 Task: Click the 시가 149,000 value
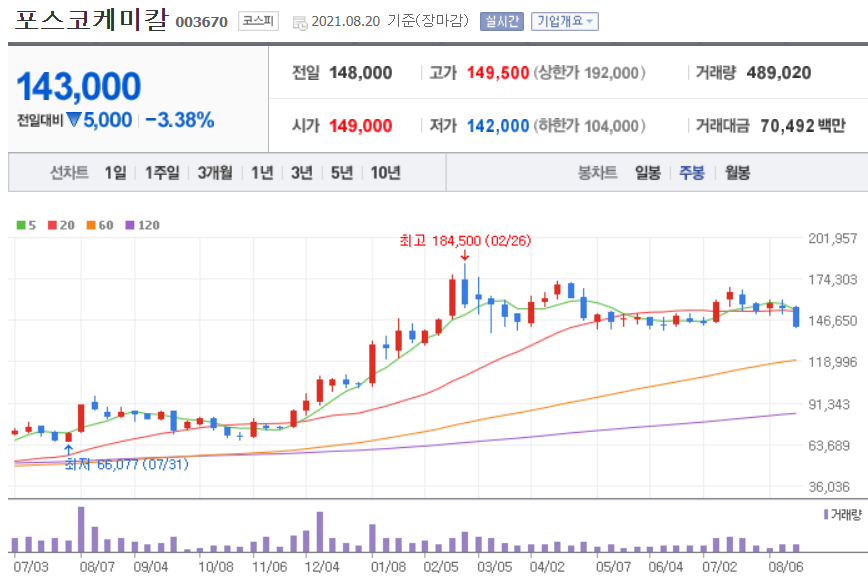point(360,126)
